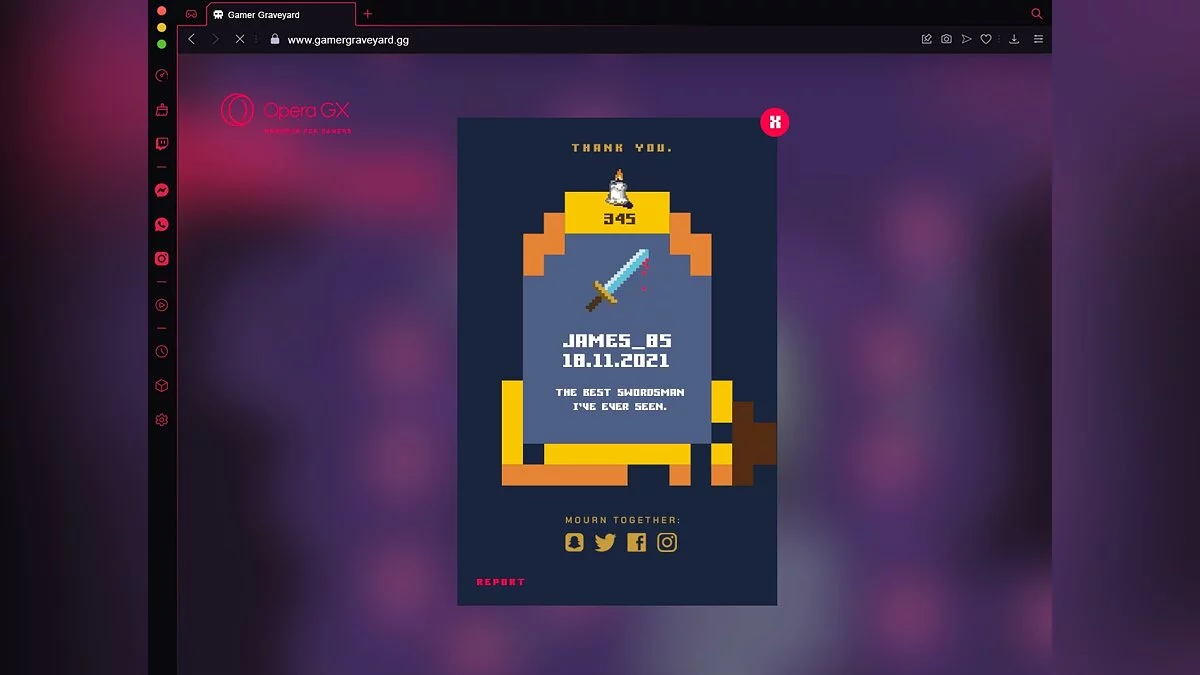The height and width of the screenshot is (675, 1200).
Task: Open Settings gear in sidebar
Action: click(162, 420)
